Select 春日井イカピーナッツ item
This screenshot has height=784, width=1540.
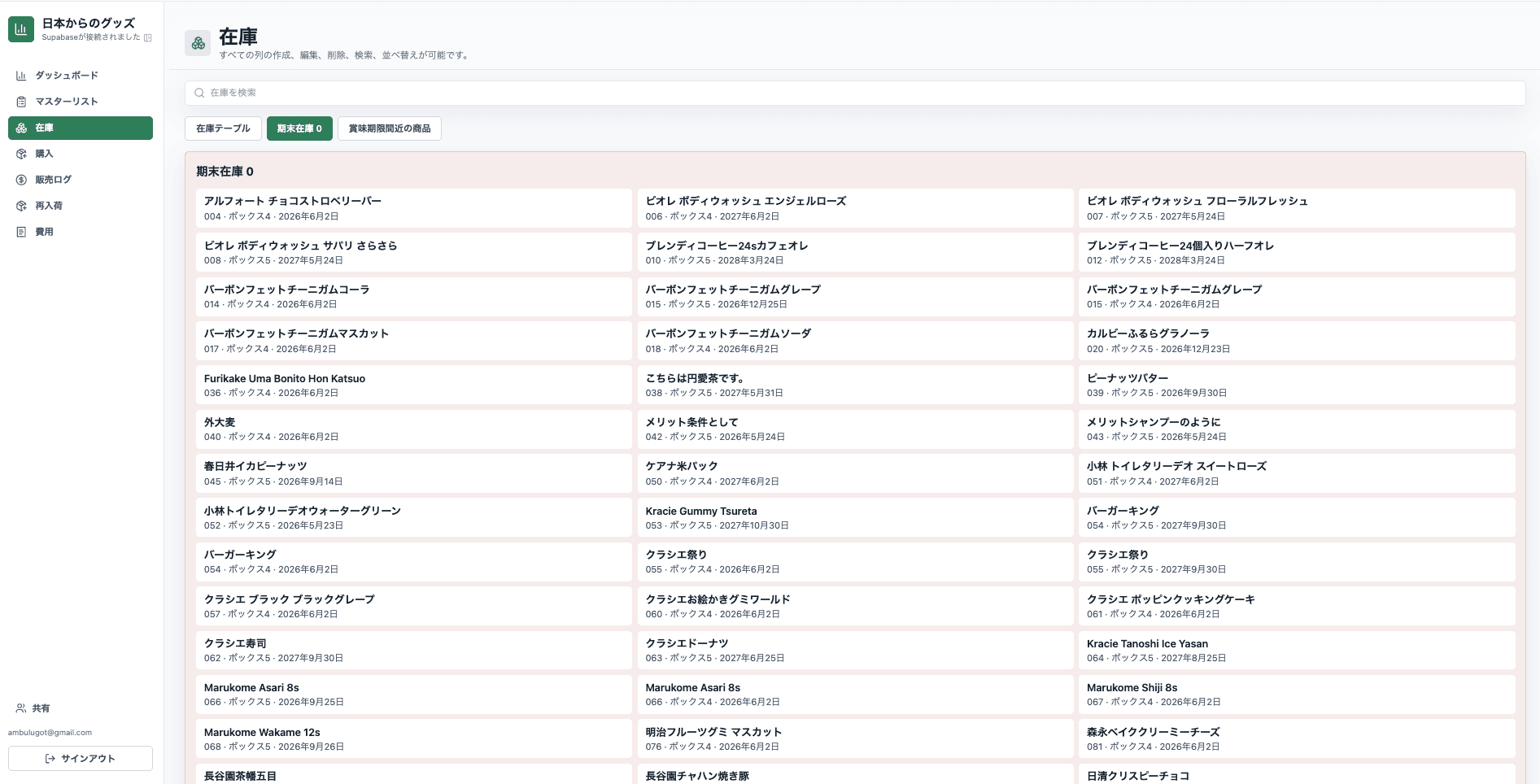(x=413, y=473)
